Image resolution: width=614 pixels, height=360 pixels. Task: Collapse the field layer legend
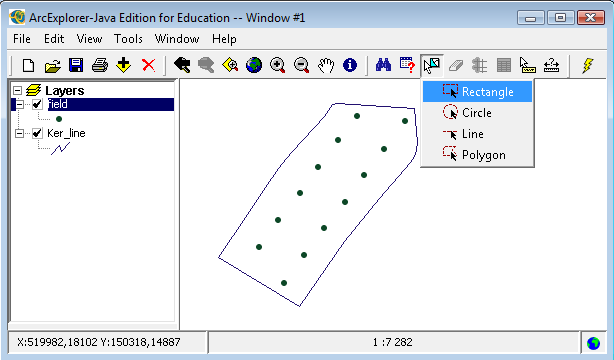pos(19,104)
